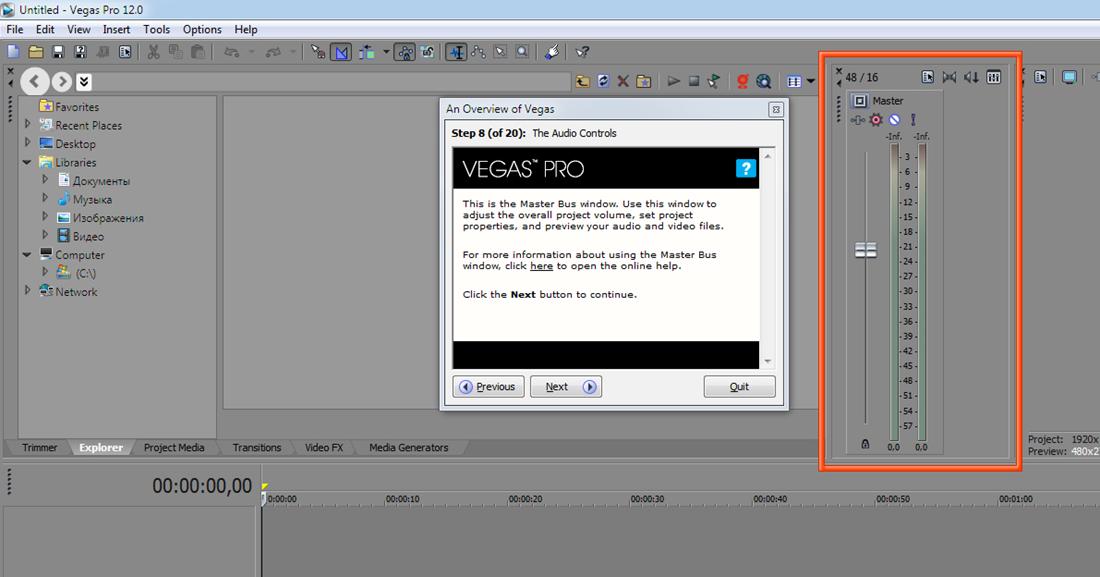Toggle Lock Envelopes to Events

(x=405, y=52)
